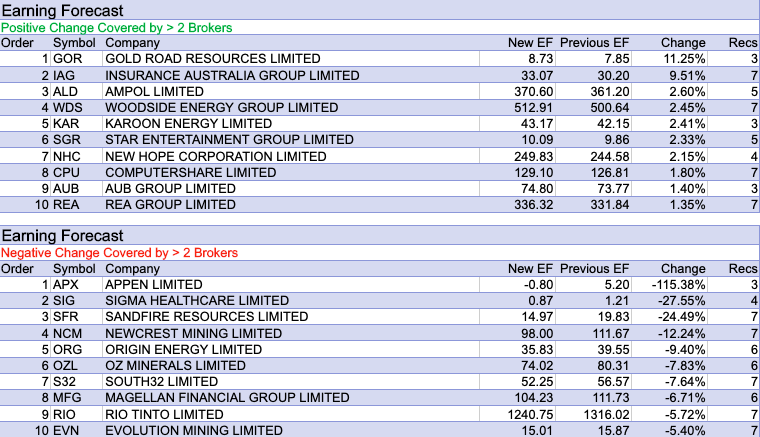Select the WDS symbol cell
760x437 pixels.
coord(68,107)
